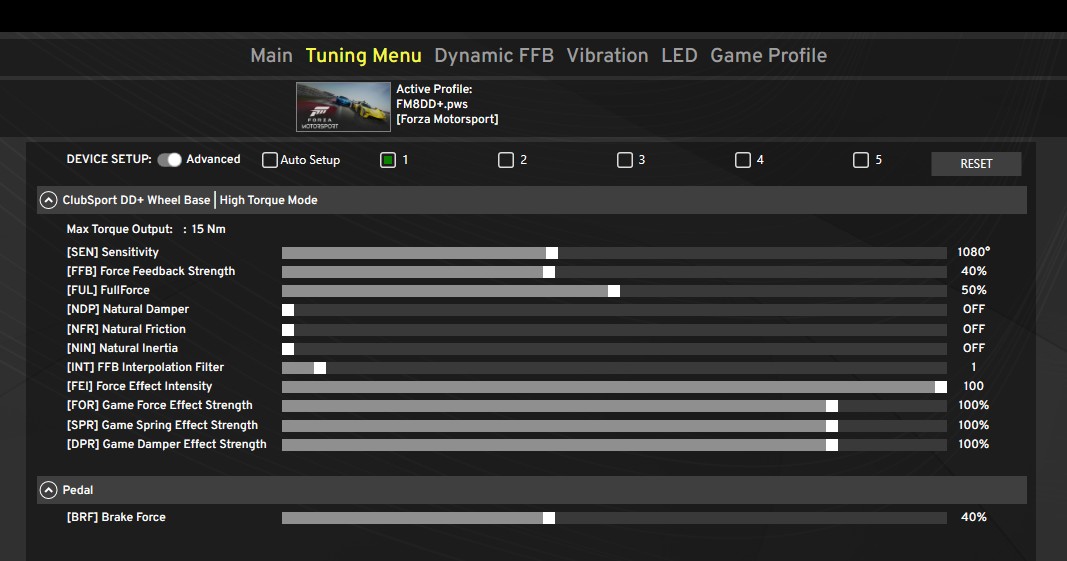1067x561 pixels.
Task: Click the FullForce slider handle
Action: [614, 291]
